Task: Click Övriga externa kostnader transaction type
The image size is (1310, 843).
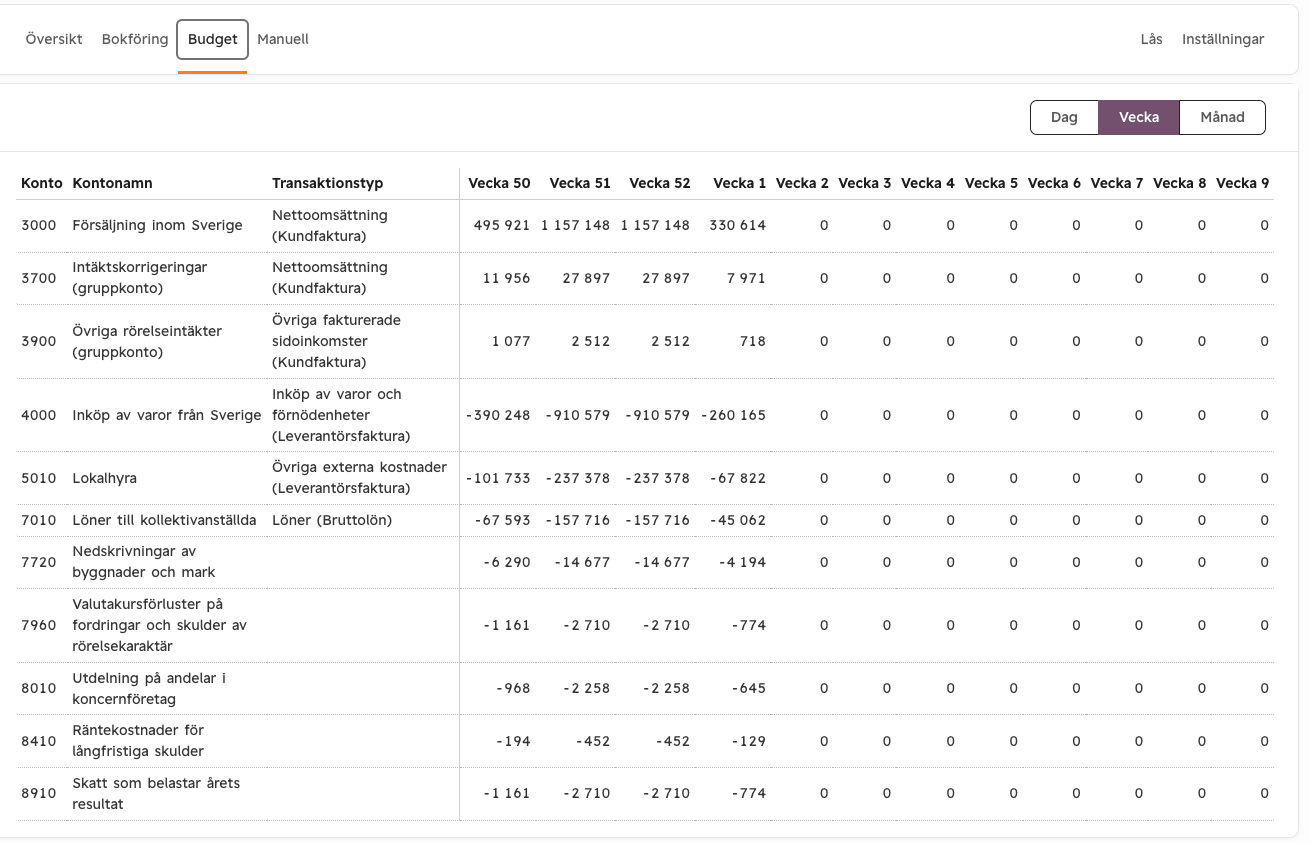Action: pyautogui.click(x=360, y=478)
